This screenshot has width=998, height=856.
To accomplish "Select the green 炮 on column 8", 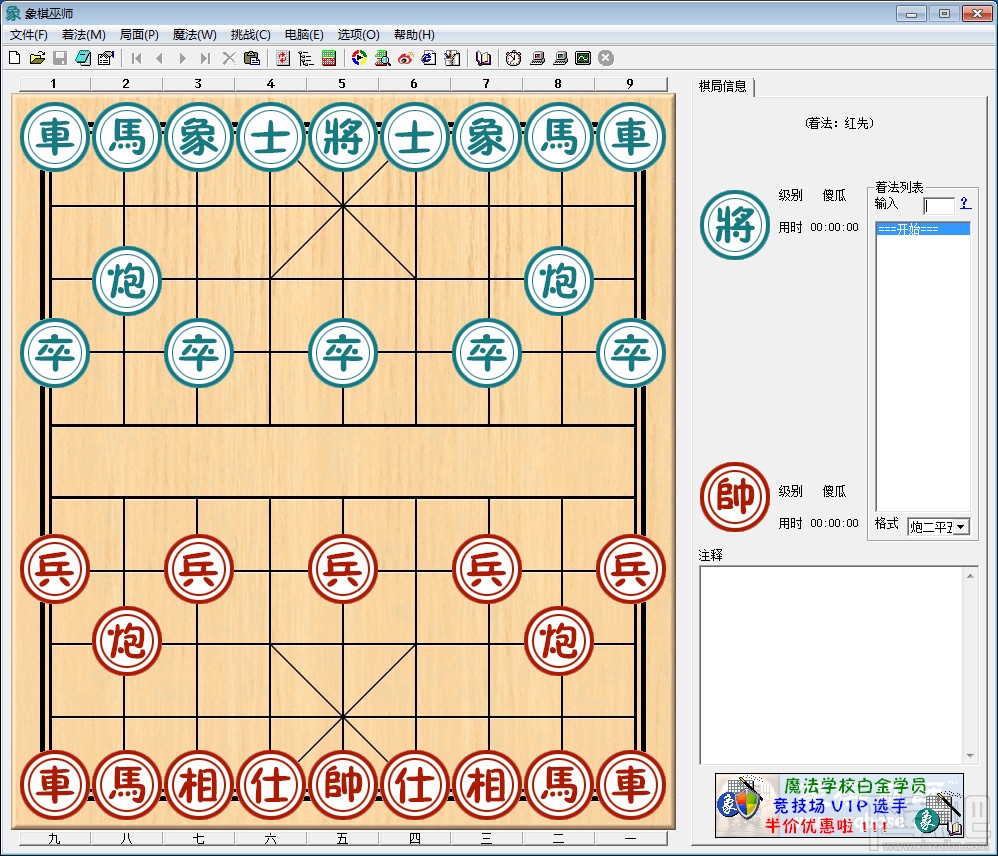I will (559, 280).
